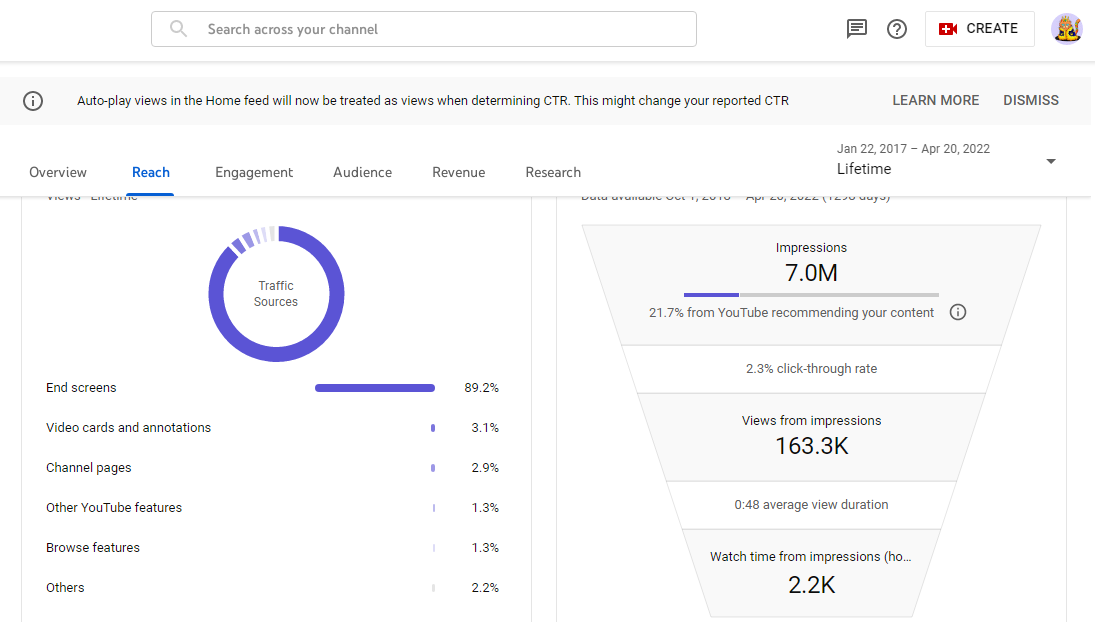This screenshot has width=1095, height=622.
Task: Dismiss the CTR notification banner
Action: pyautogui.click(x=1031, y=101)
